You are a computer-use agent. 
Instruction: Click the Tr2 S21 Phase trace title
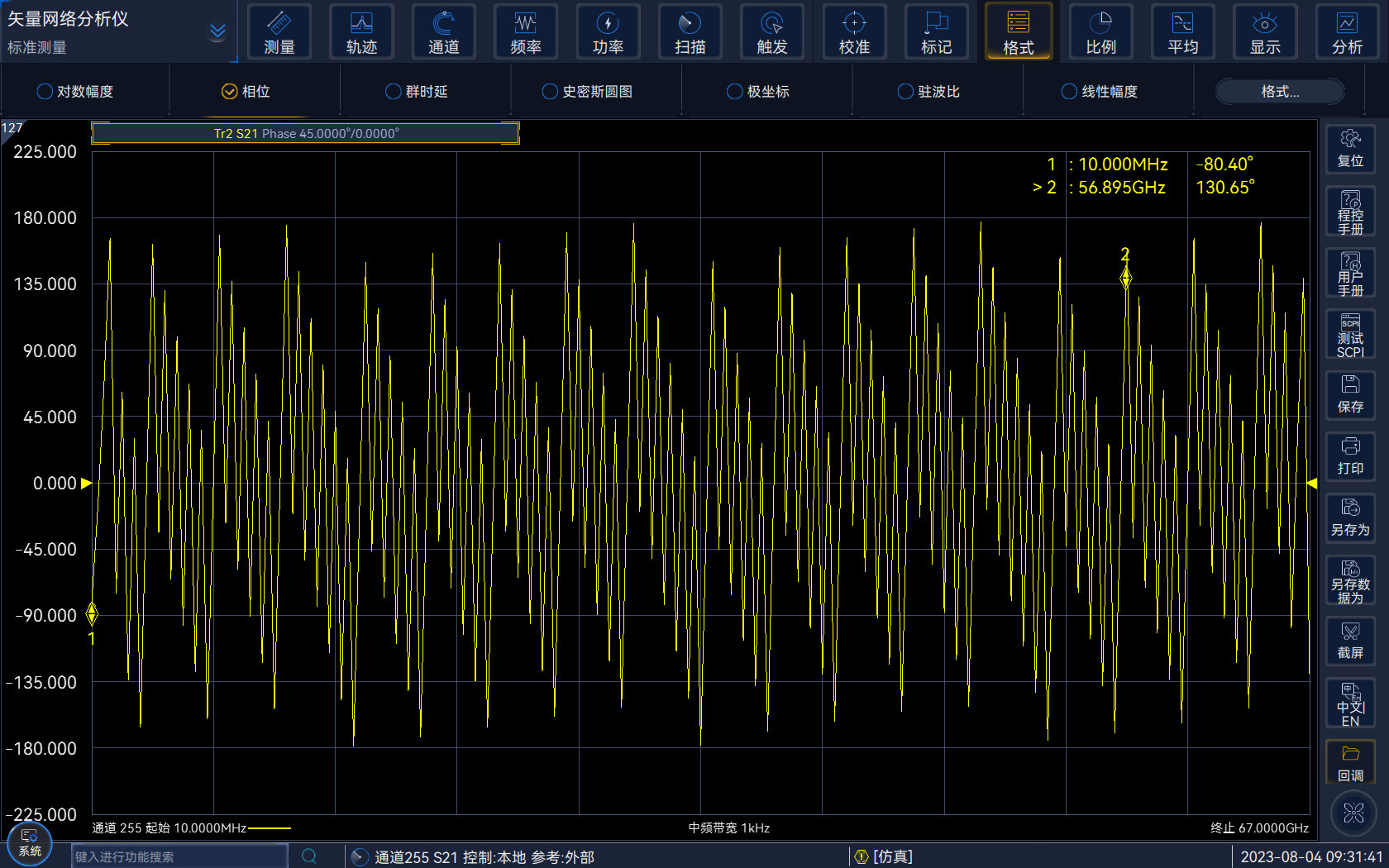coord(306,133)
